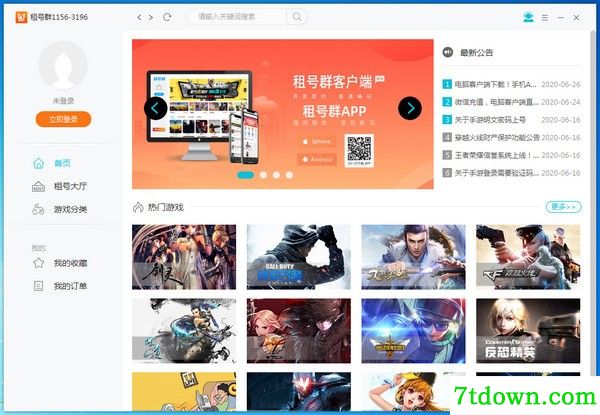600x415 pixels.
Task: Click the default user avatar
Action: click(64, 65)
